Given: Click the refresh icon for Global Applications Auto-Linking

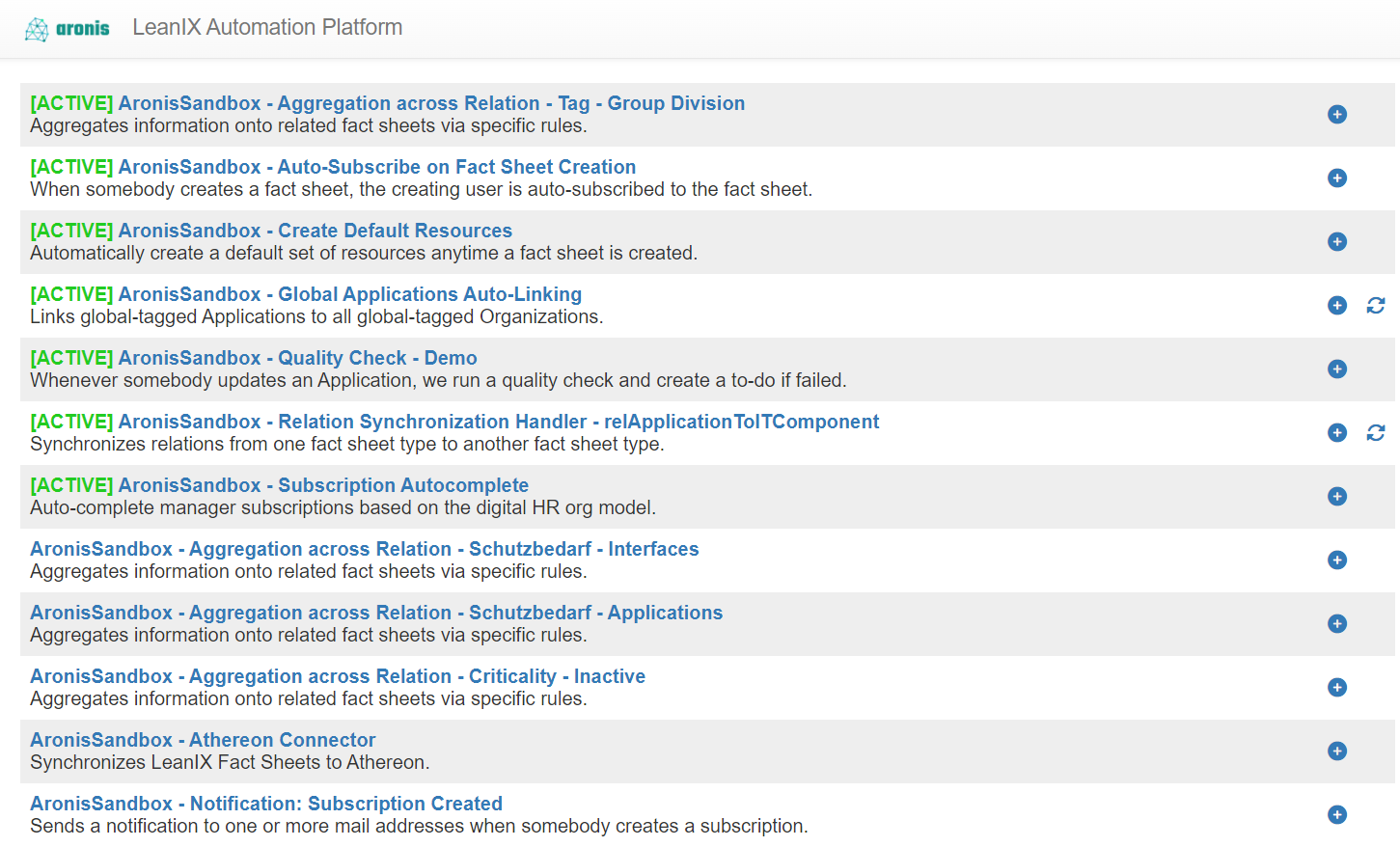Looking at the screenshot, I should (1376, 306).
